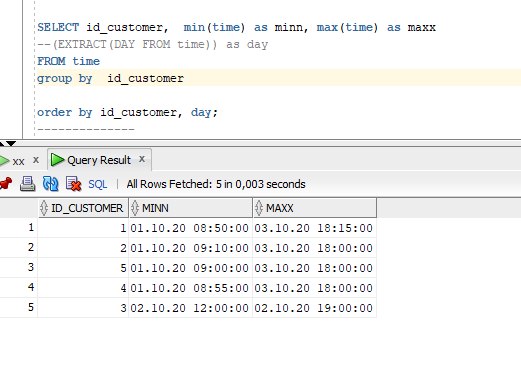Place cursor in 'order by' line
Viewport: 521px width, 379px height.
pos(127,112)
